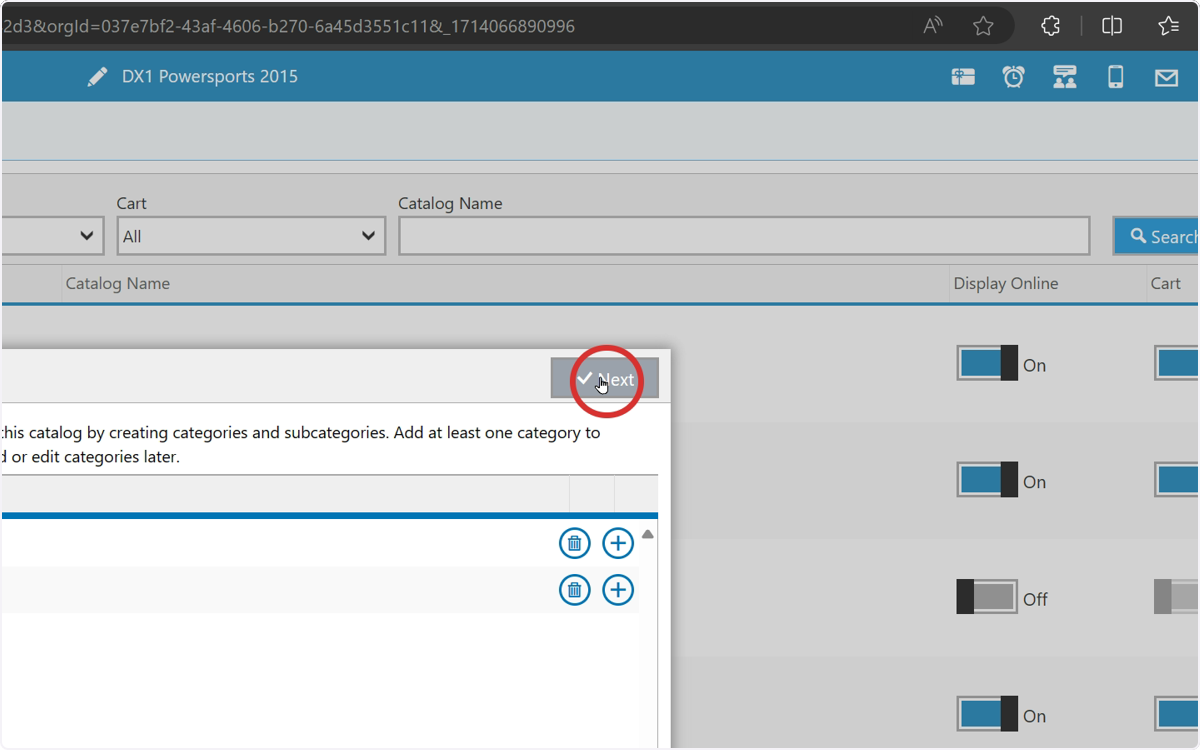1200x750 pixels.
Task: Turn off Display Online for first catalog row
Action: point(988,363)
